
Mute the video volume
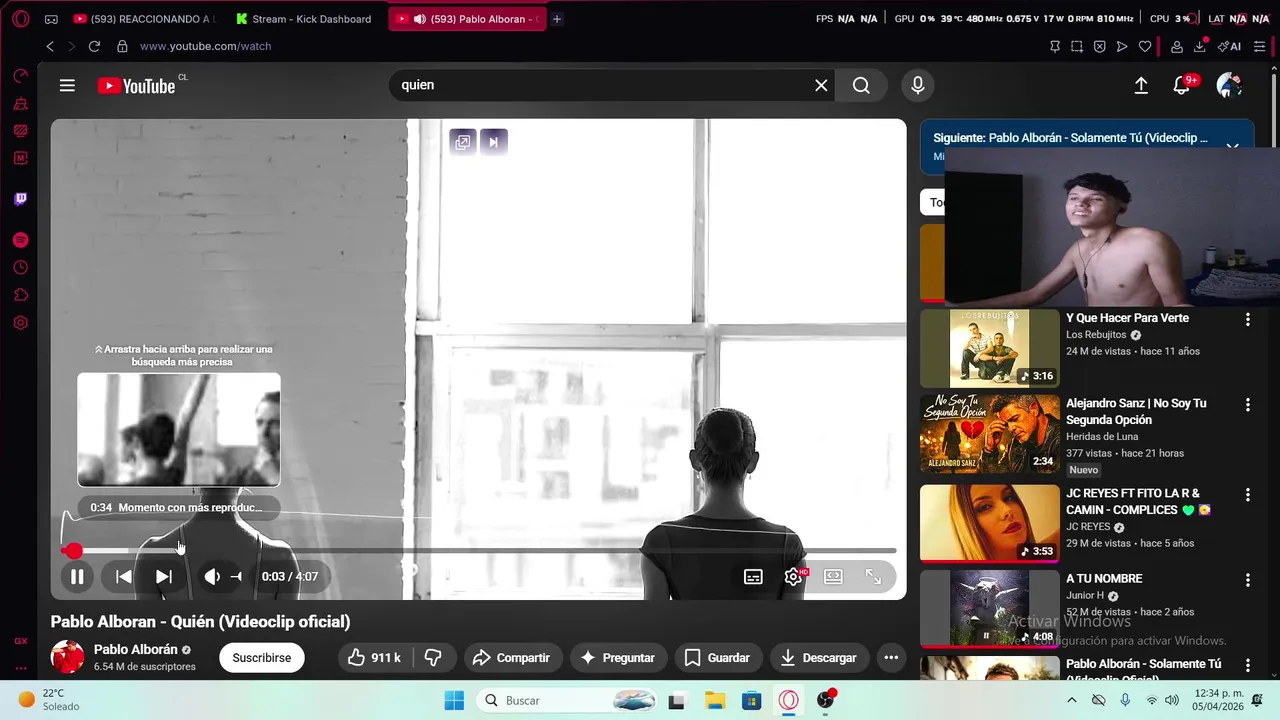(212, 576)
